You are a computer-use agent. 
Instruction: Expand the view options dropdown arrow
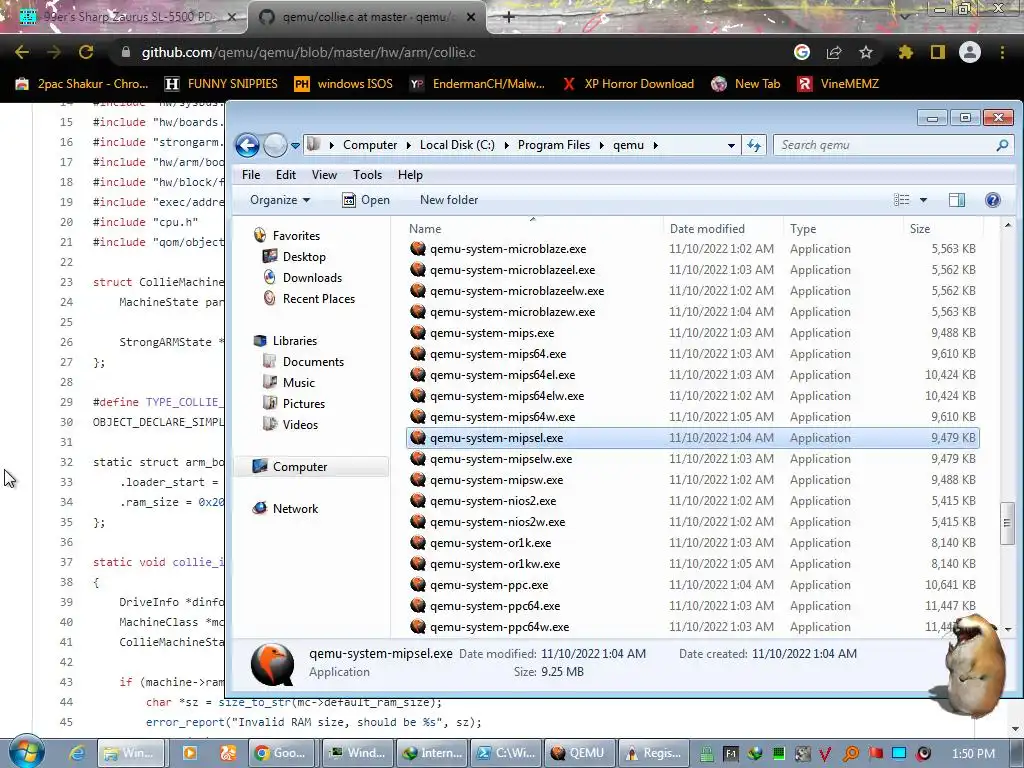click(923, 200)
